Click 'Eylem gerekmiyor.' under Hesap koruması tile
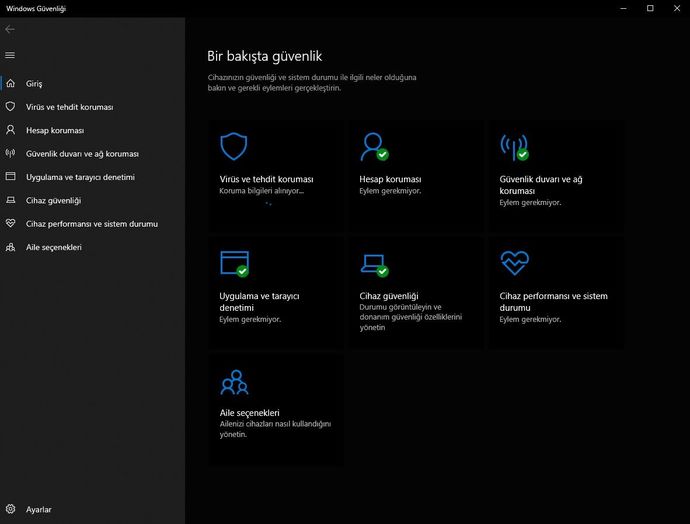Screen dimensions: 690x524 pos(390,191)
